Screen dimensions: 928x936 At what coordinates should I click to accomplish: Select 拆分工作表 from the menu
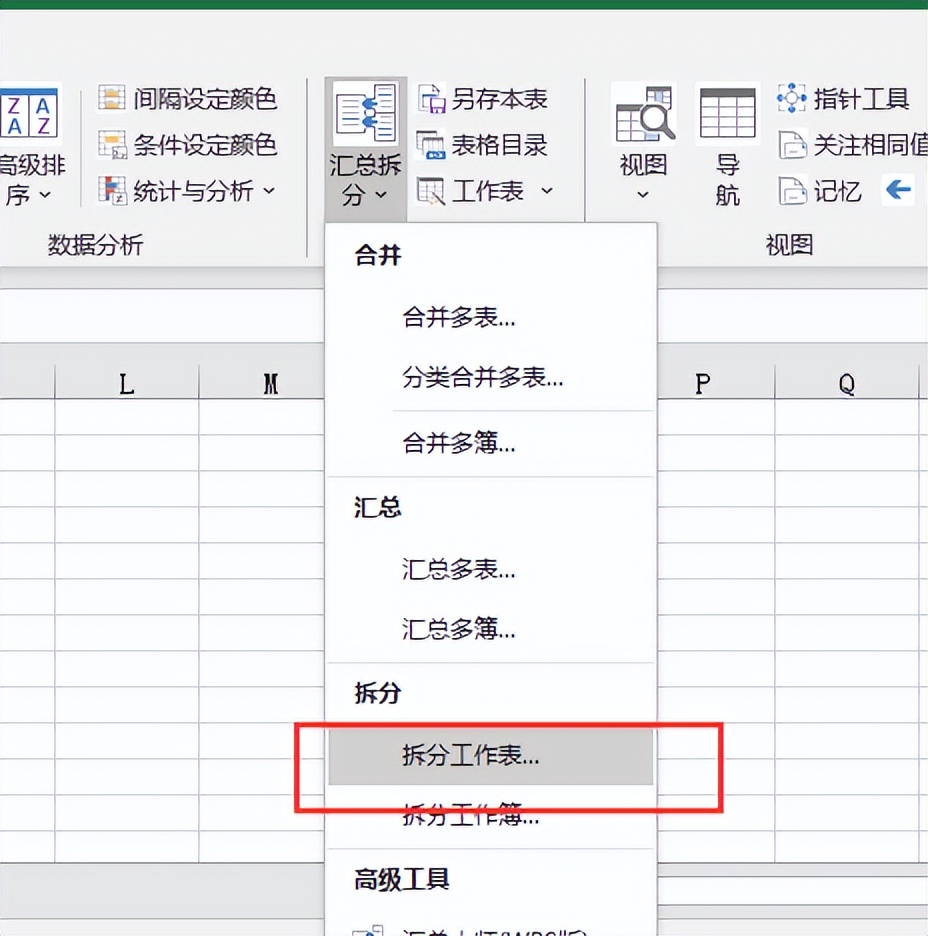tap(470, 757)
